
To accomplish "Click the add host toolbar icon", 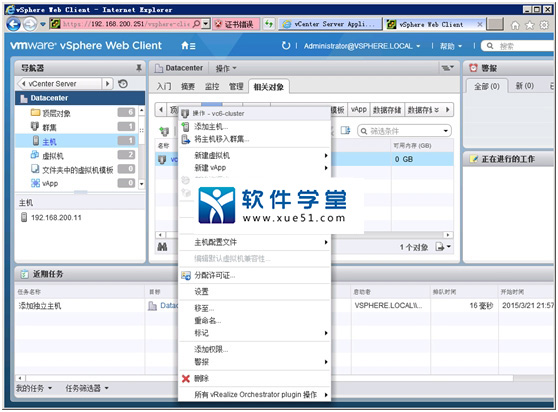I will pos(164,131).
